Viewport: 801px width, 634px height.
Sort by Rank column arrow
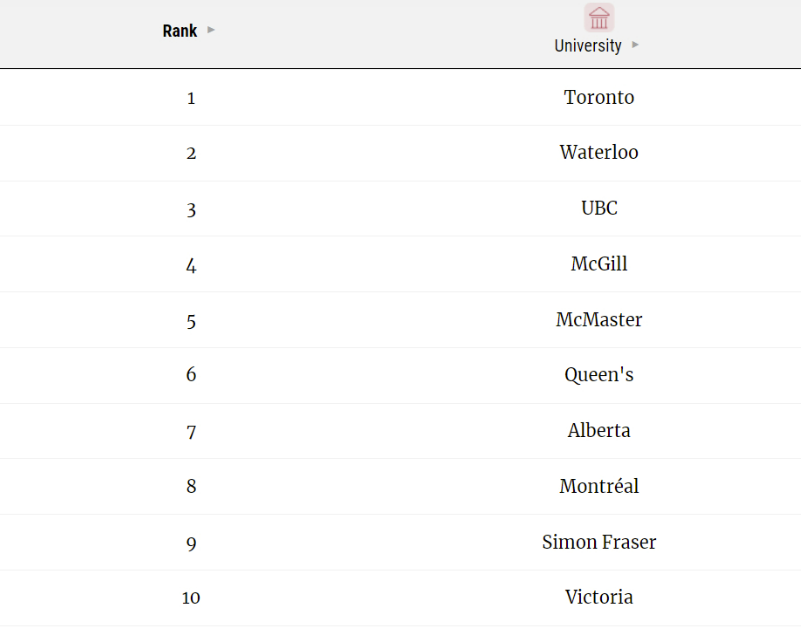click(211, 30)
